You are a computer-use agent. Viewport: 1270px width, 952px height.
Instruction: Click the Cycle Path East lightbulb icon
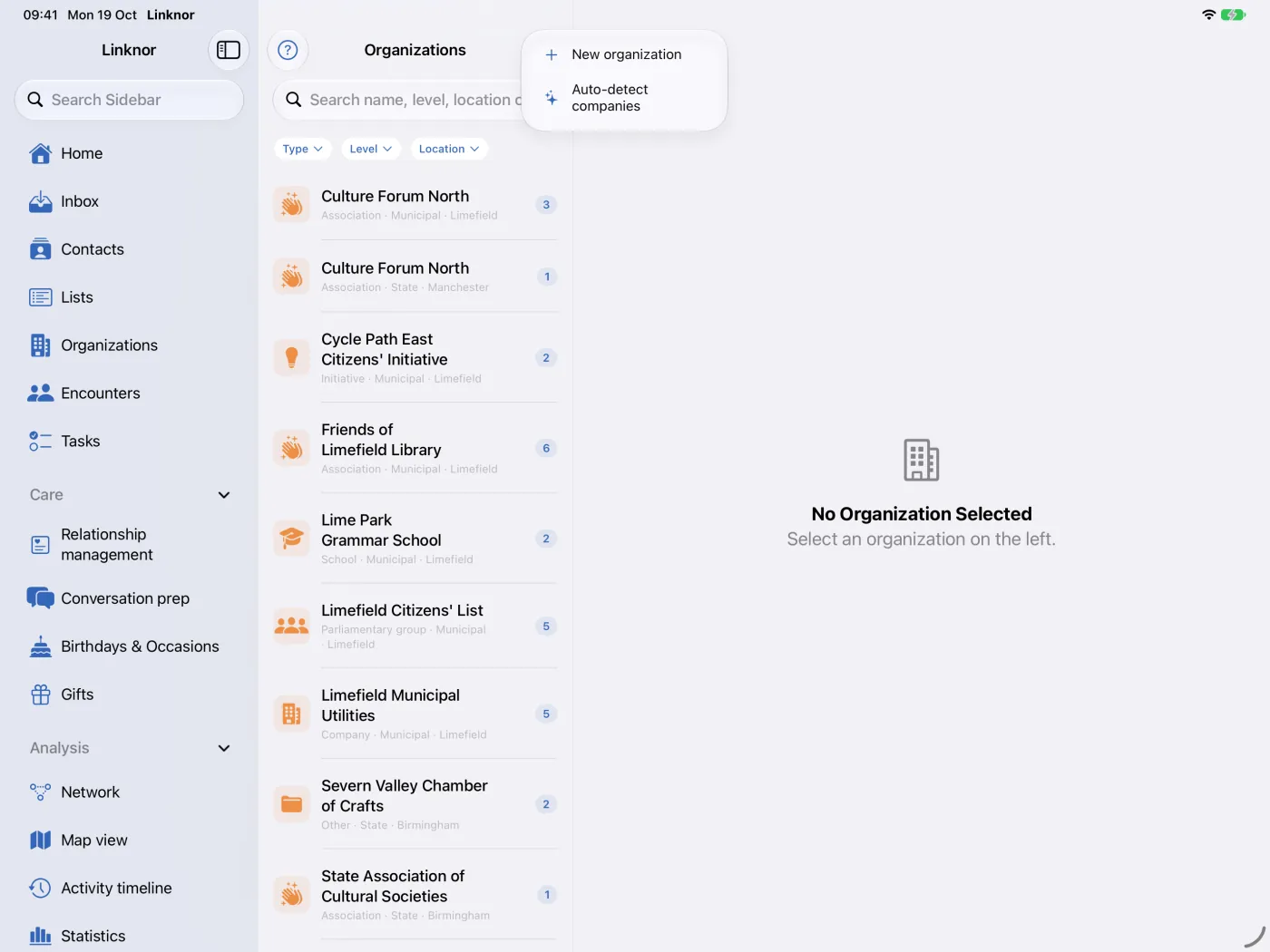[x=292, y=358]
